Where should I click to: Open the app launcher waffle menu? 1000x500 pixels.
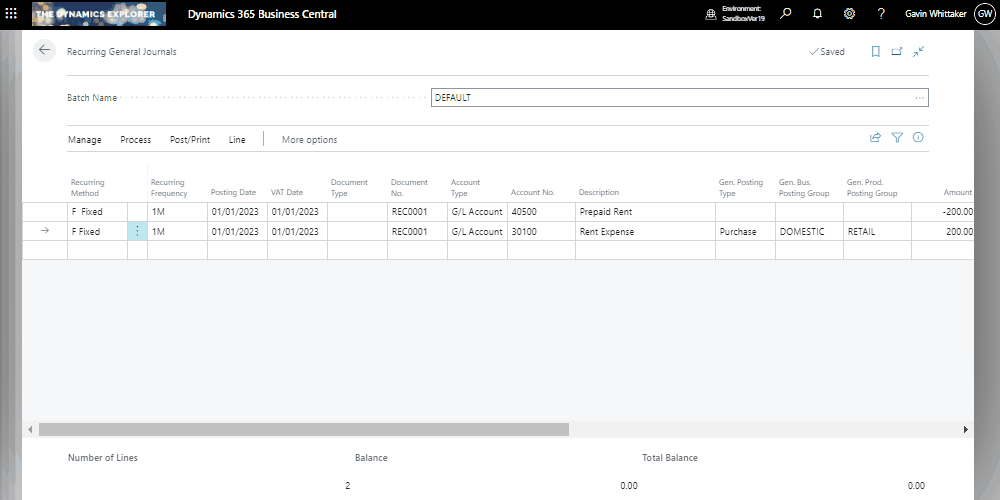click(12, 14)
